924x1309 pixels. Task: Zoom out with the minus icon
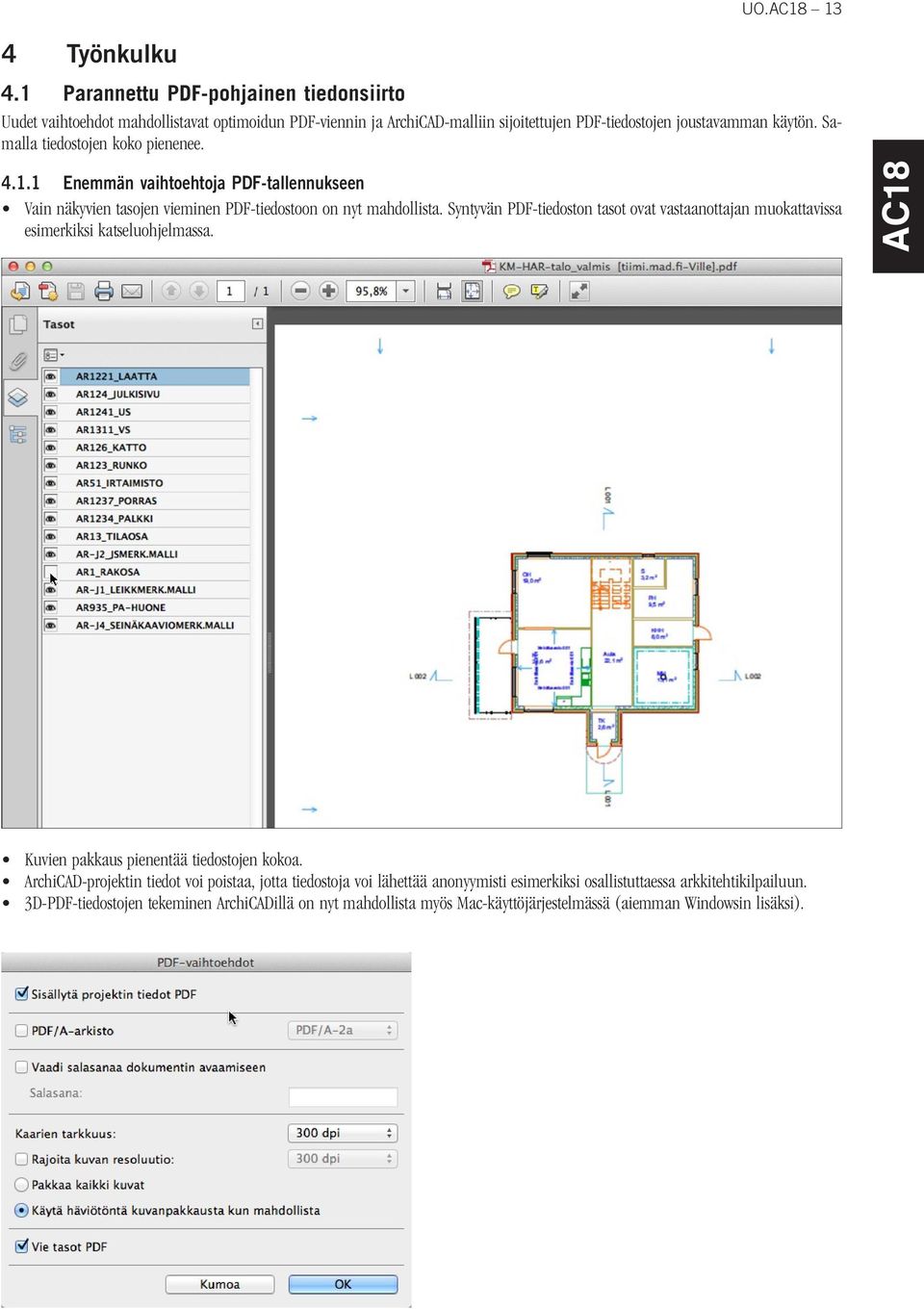300,291
